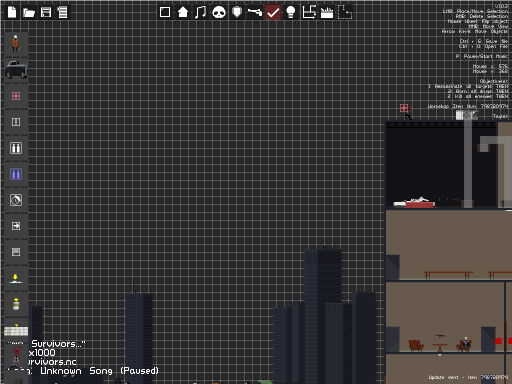Viewport: 512px width, 384px height.
Task: Pick the gray panel palette item
Action: [16, 252]
